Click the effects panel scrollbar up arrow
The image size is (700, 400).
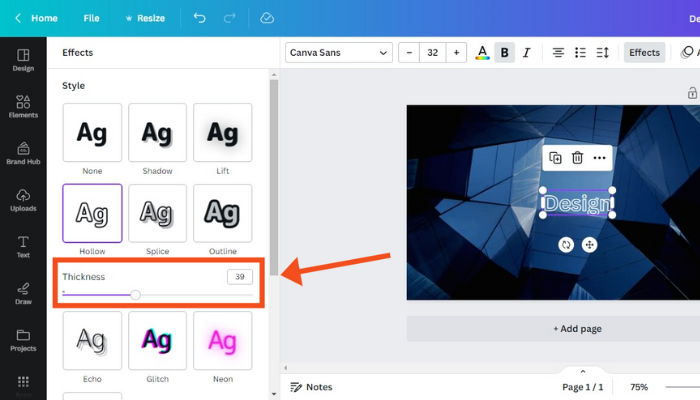(274, 75)
